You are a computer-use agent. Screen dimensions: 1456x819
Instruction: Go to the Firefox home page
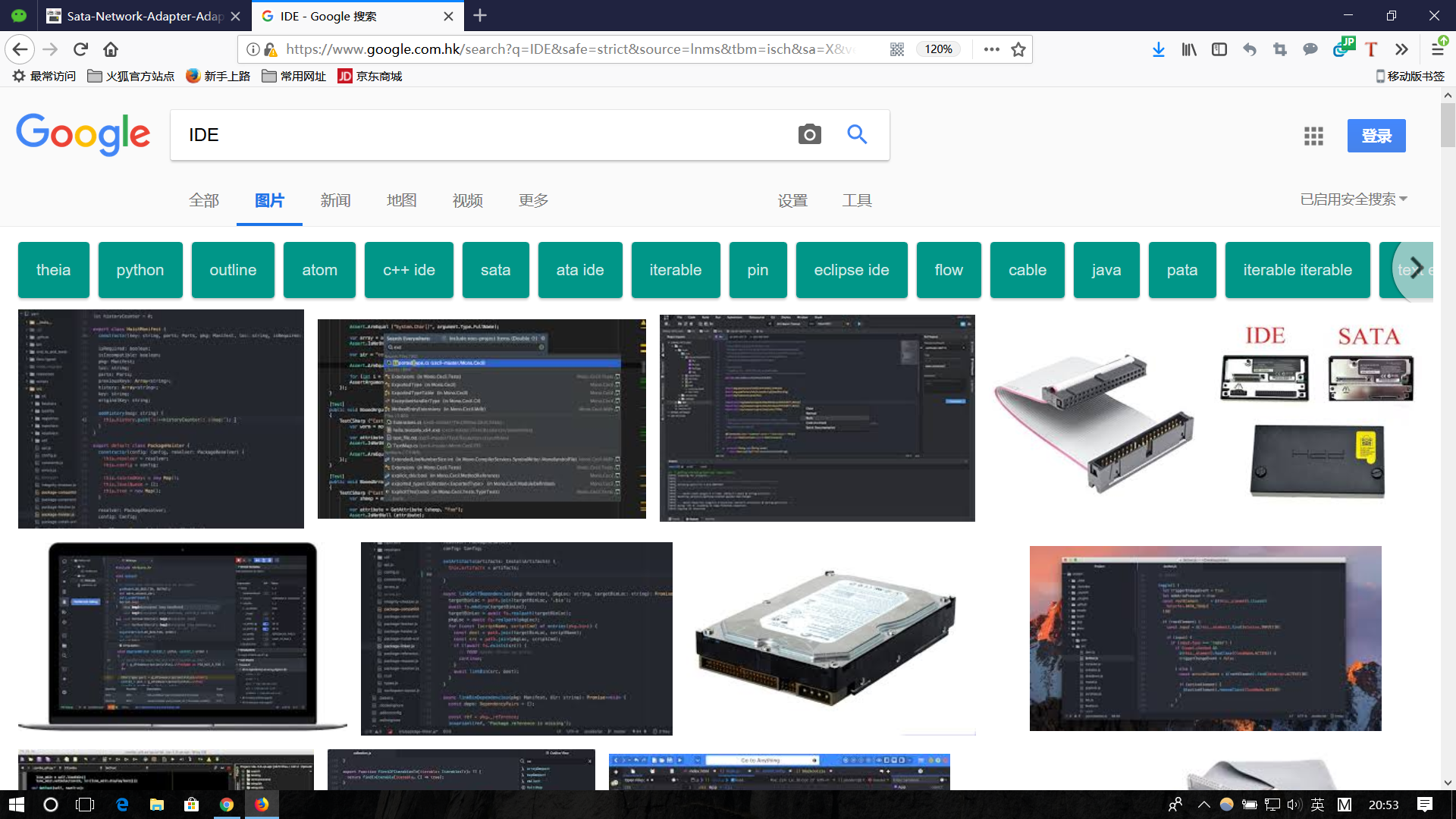point(111,49)
